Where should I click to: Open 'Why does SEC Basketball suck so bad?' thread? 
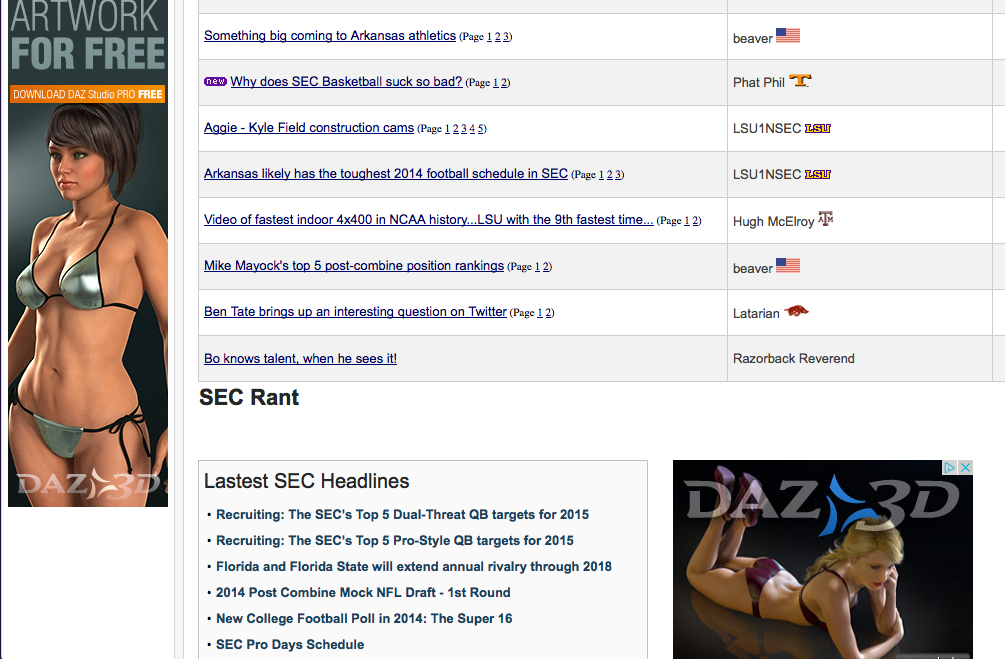point(346,82)
